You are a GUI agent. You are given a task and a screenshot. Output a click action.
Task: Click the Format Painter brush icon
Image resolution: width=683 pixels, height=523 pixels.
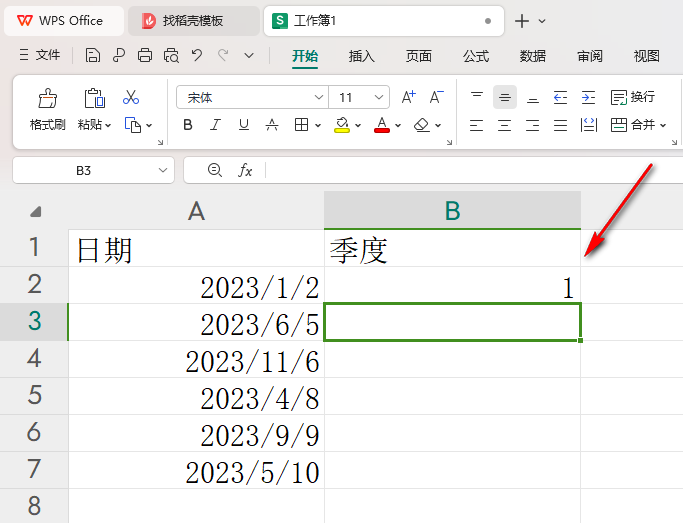[47, 98]
